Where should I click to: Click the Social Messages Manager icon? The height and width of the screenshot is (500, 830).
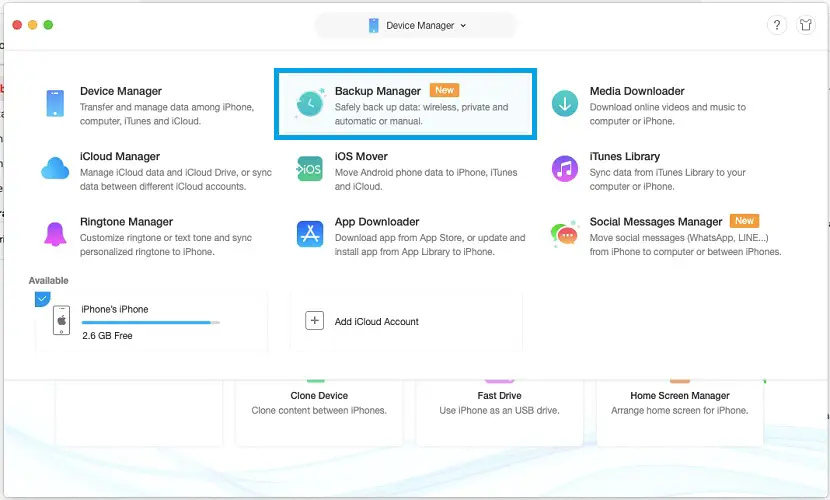click(565, 234)
